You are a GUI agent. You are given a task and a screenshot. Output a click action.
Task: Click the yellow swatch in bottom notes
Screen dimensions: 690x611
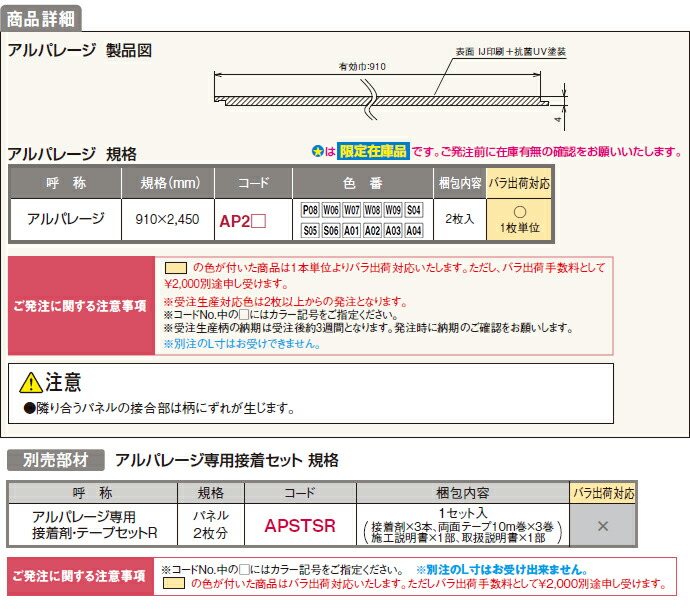click(176, 582)
